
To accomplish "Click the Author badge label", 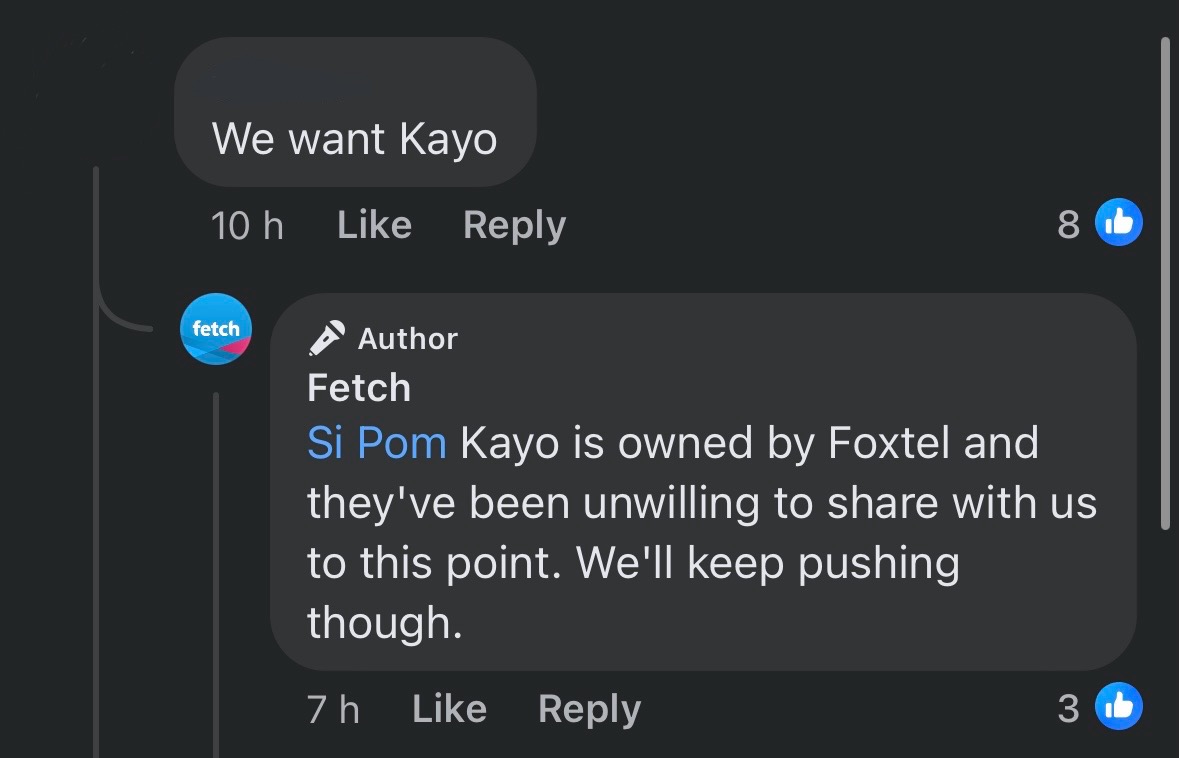I will [407, 339].
